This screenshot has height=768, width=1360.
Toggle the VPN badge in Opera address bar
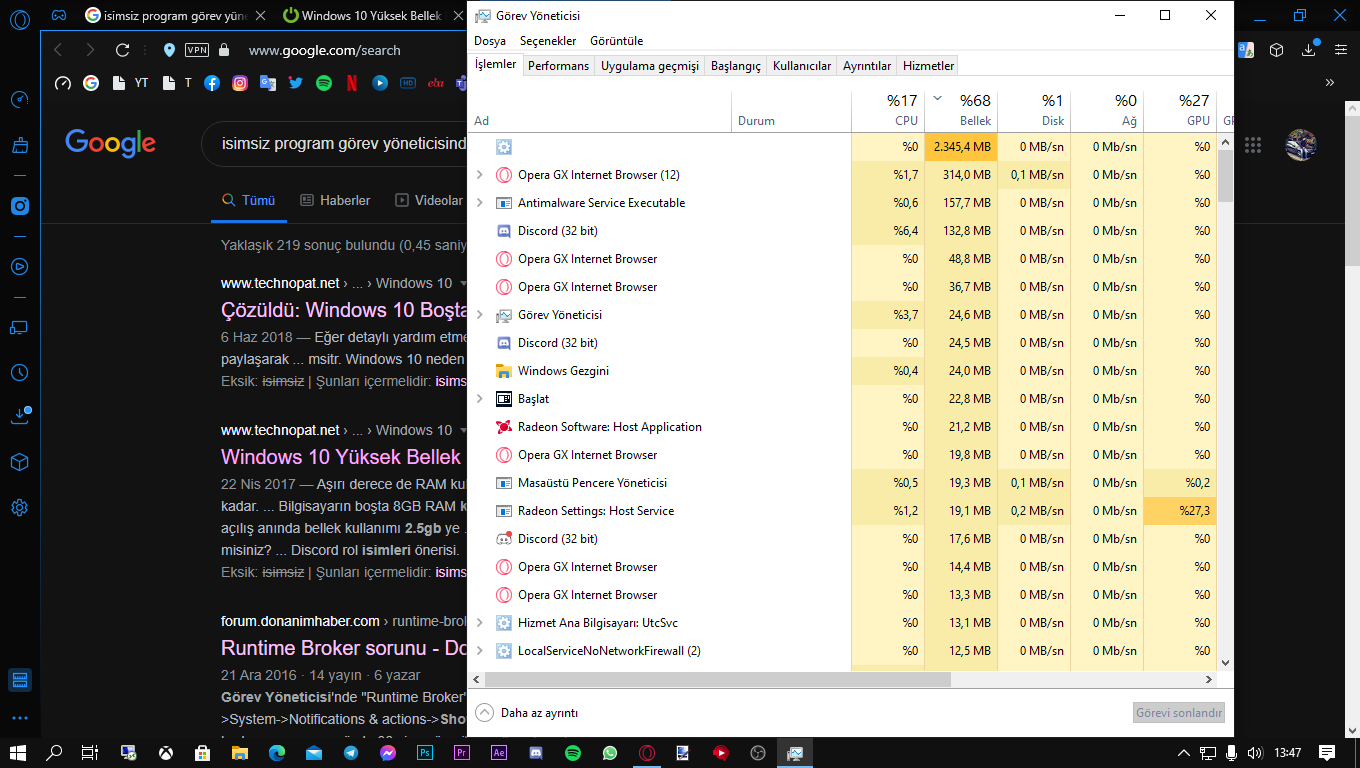[x=197, y=50]
